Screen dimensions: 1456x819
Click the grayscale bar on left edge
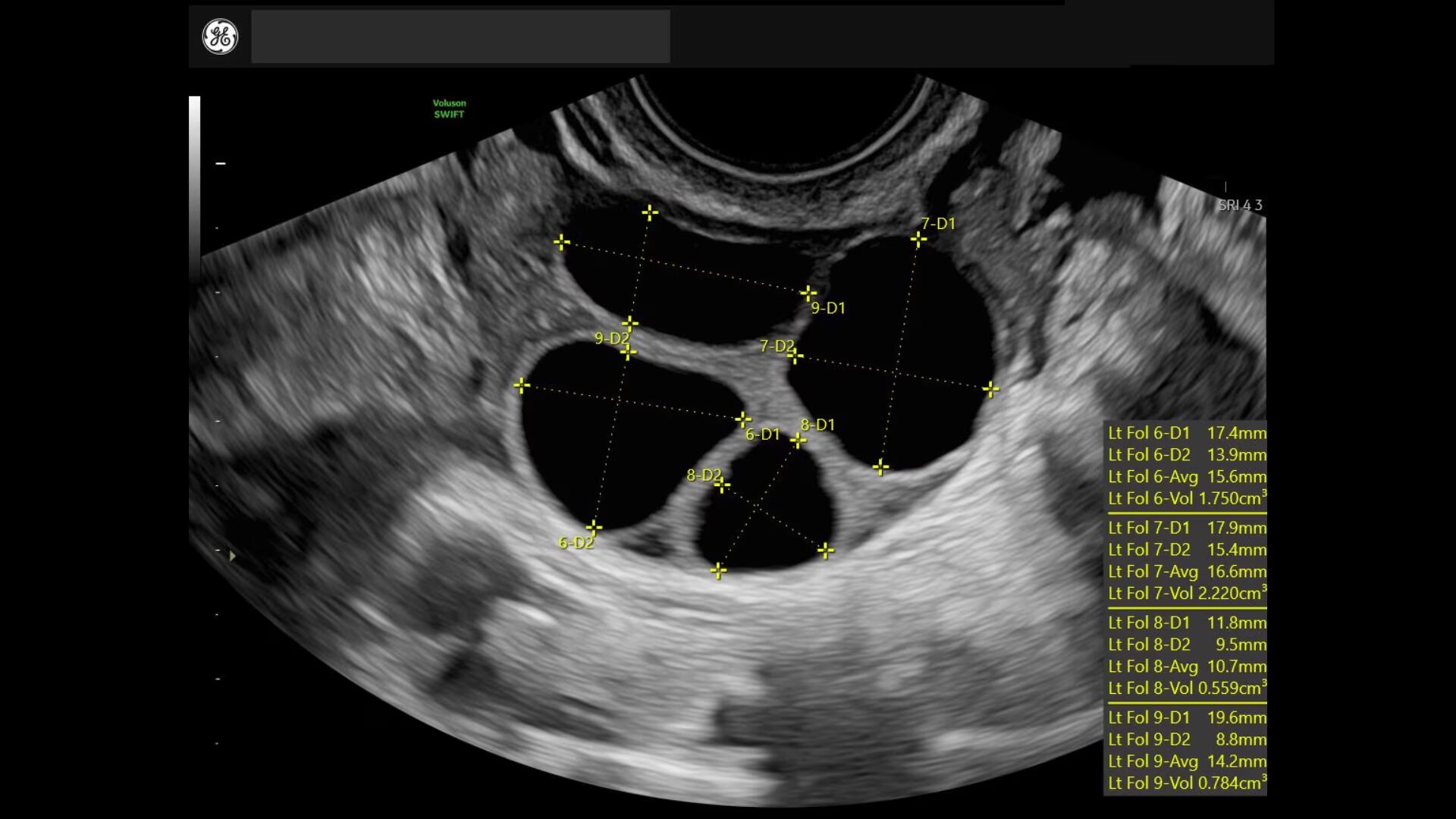coord(195,190)
